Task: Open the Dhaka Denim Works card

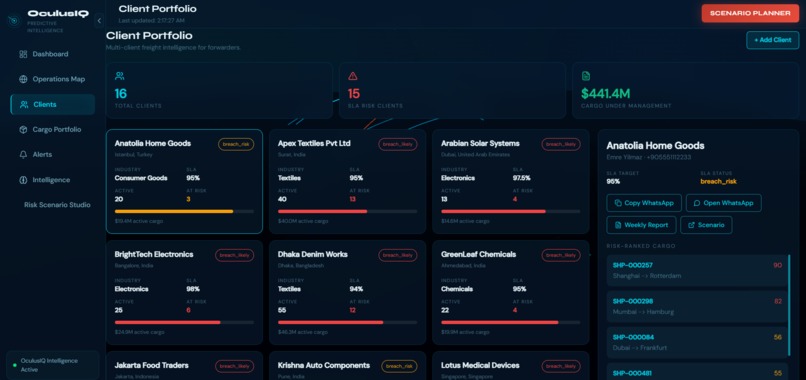Action: click(347, 293)
